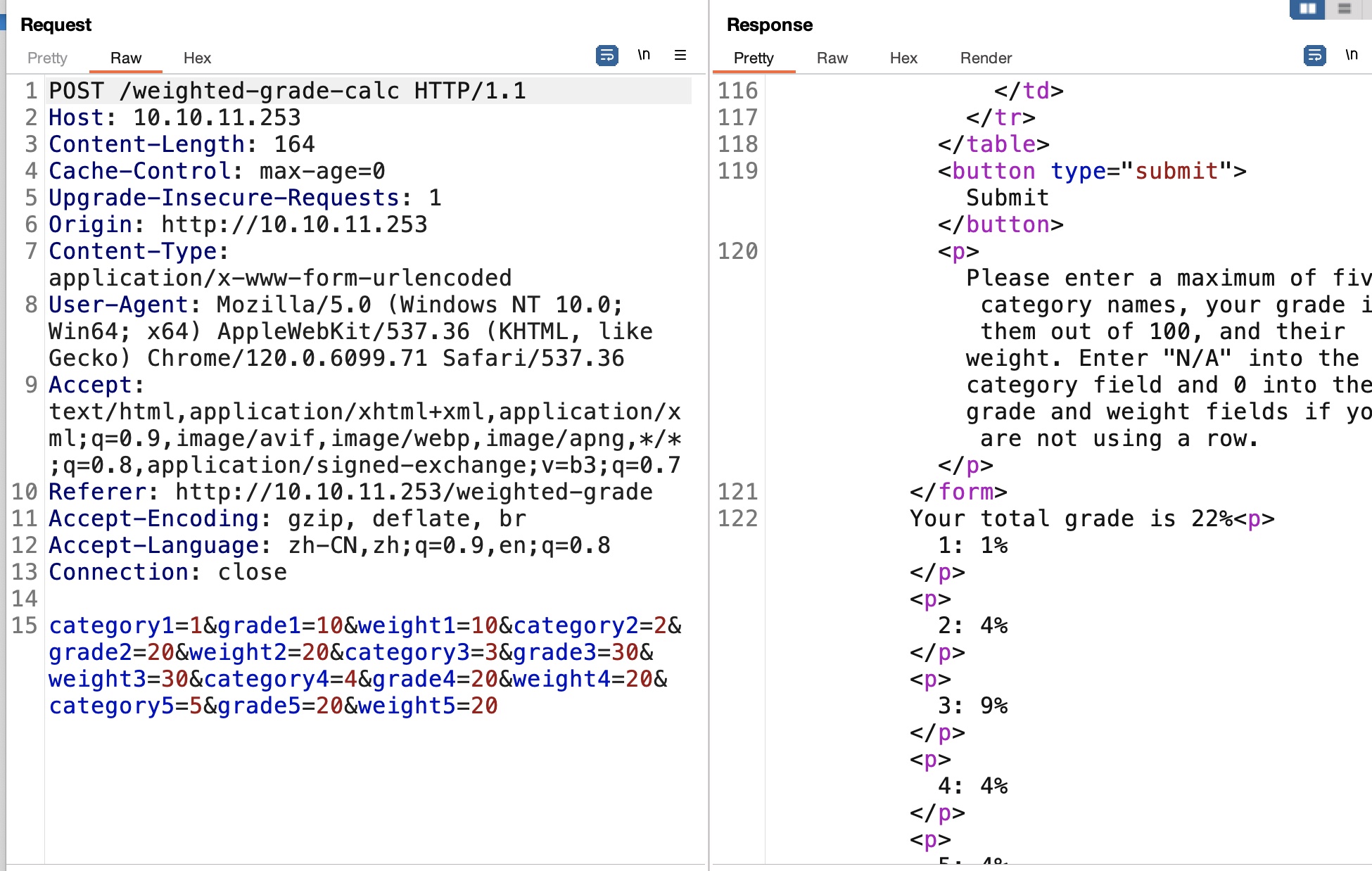Switch to side-by-side split layout
Image resolution: width=1372 pixels, height=871 pixels.
click(1307, 8)
